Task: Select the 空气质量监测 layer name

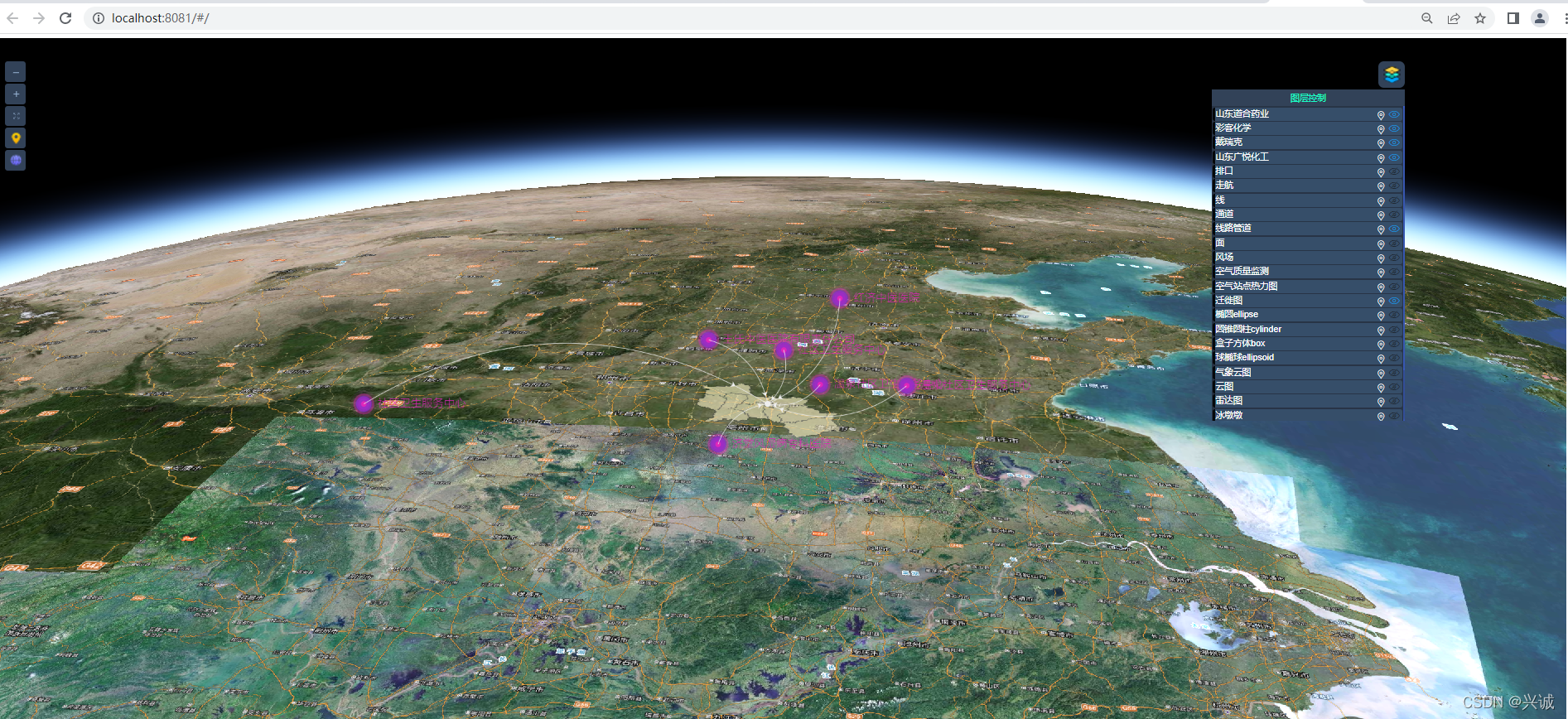Action: click(x=1242, y=271)
